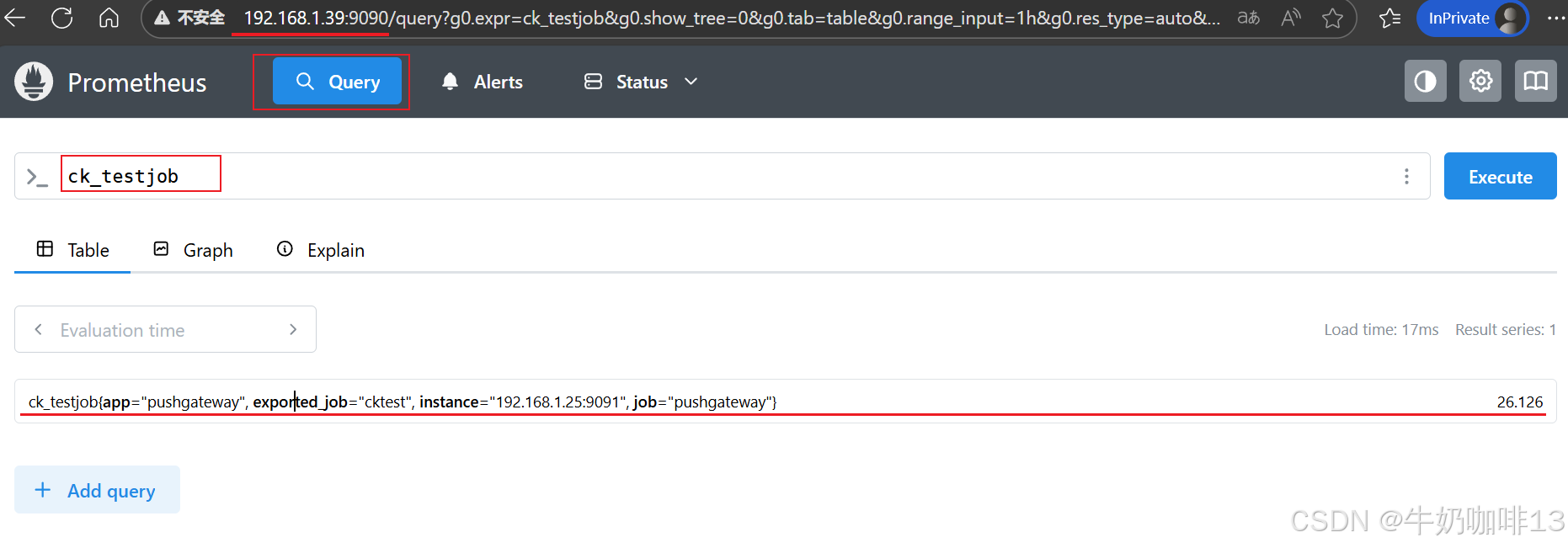Click the Load time: 17ms text
Viewport: 1568px width, 548px height.
(x=1381, y=329)
